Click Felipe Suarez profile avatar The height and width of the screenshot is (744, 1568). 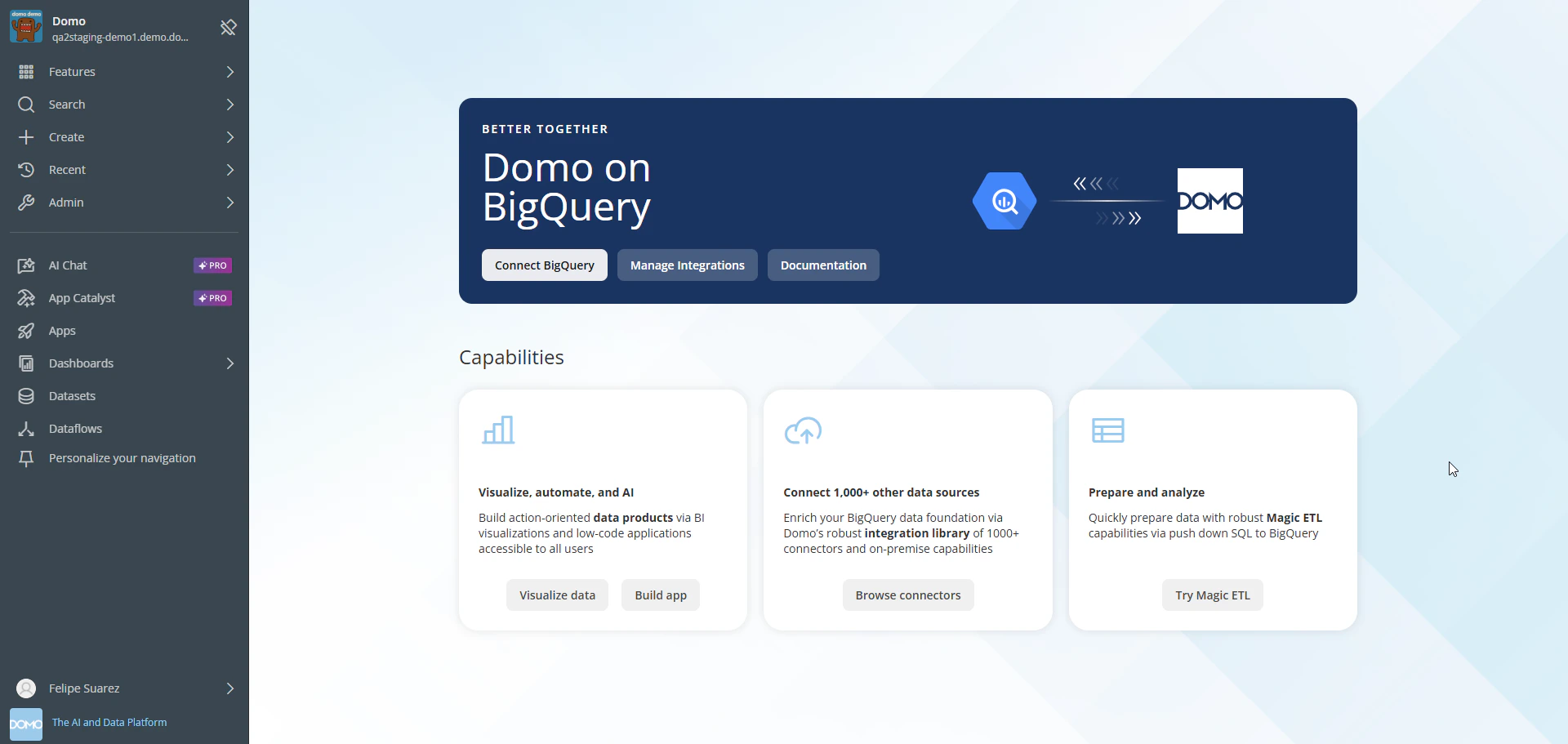coord(26,688)
